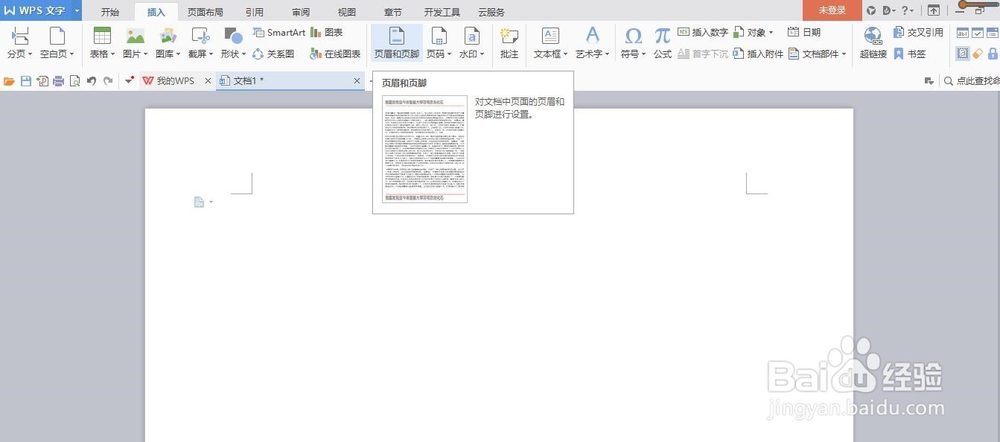Image resolution: width=1000 pixels, height=442 pixels.
Task: Insert a relationship diagram 关系图
Action: [274, 54]
